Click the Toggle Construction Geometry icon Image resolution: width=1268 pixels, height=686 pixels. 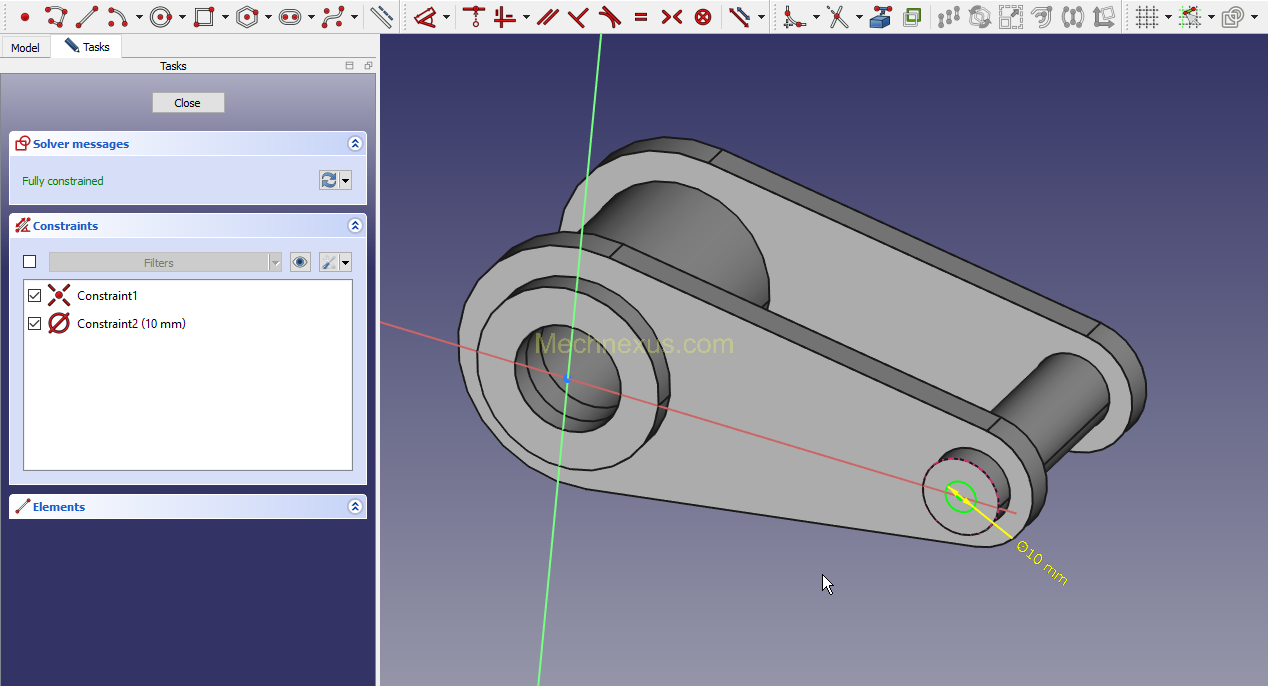[x=381, y=17]
